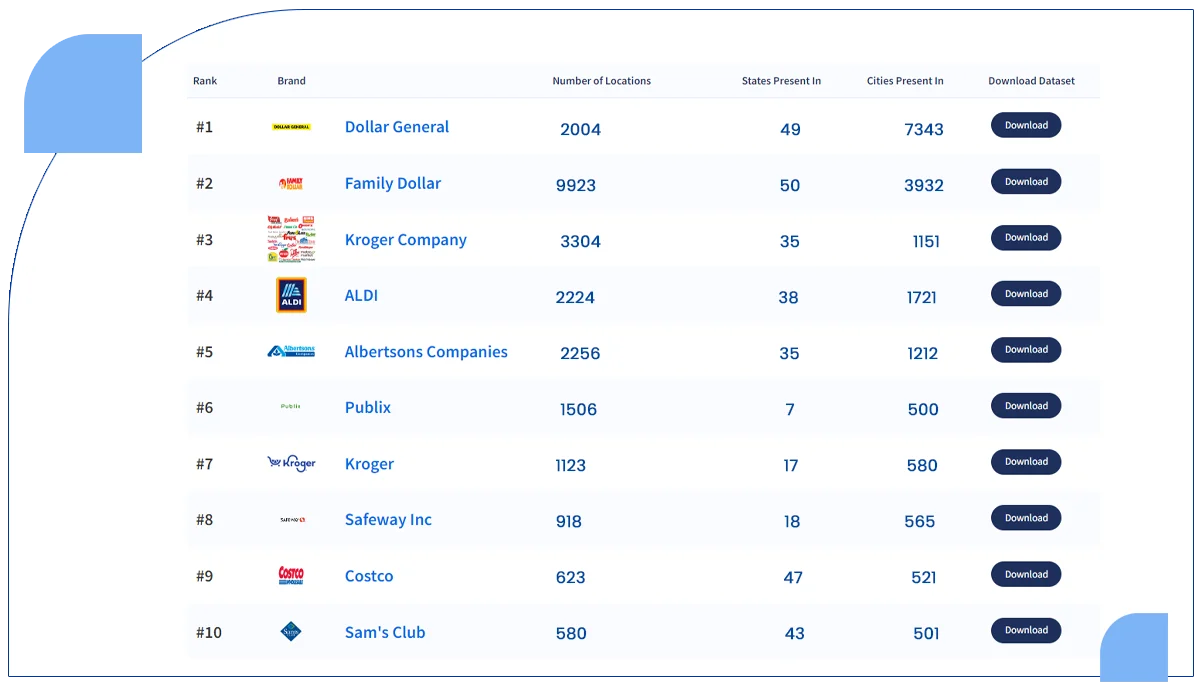Download the ALDI dataset

(1026, 294)
